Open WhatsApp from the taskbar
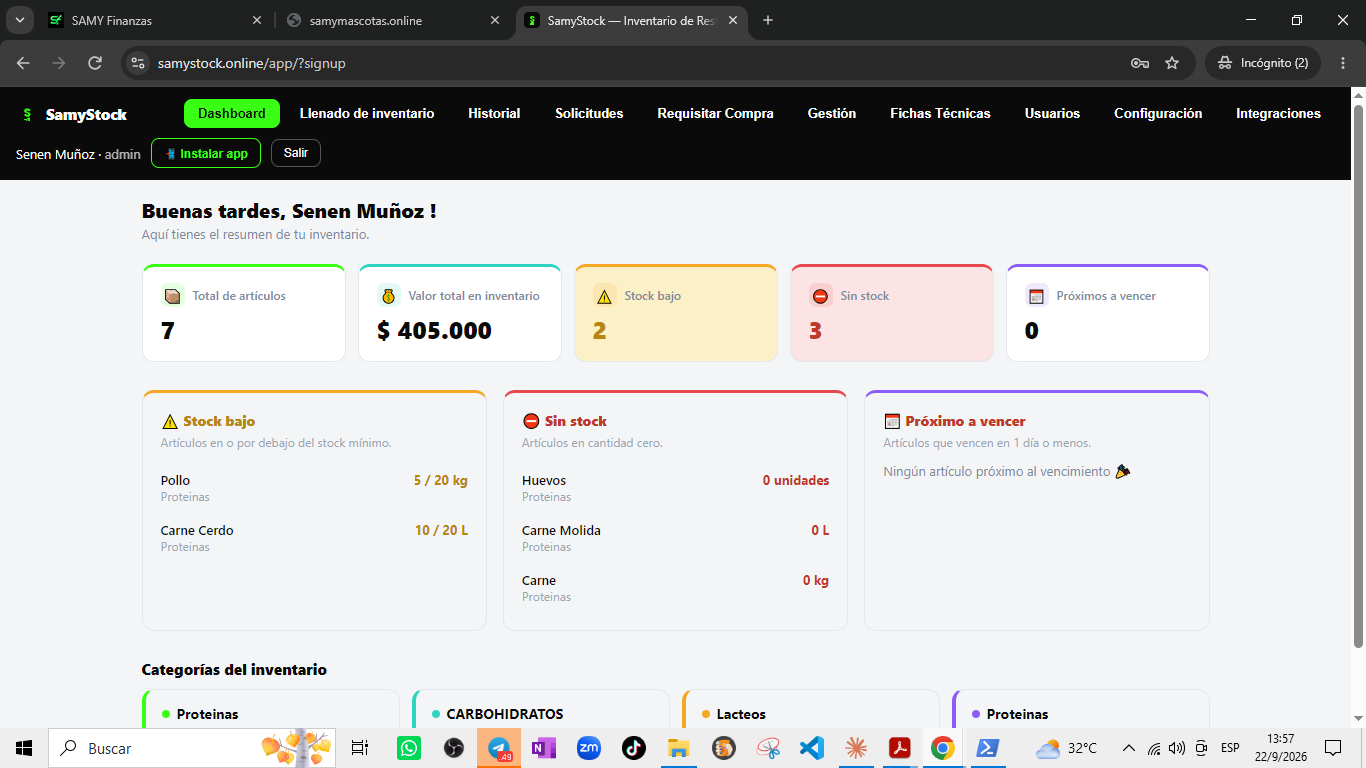The image size is (1366, 768). click(409, 748)
